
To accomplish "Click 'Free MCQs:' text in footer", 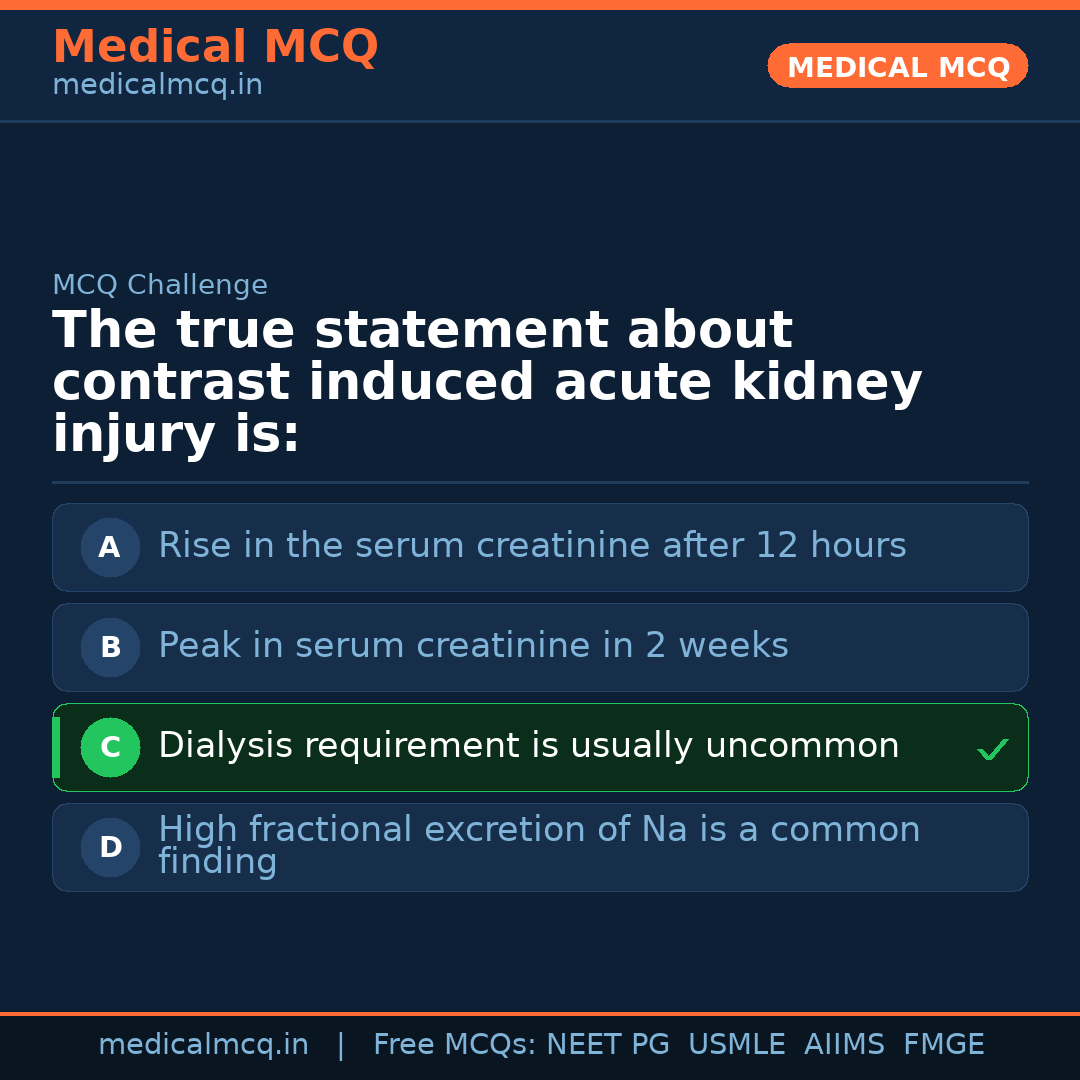I will click(454, 1045).
